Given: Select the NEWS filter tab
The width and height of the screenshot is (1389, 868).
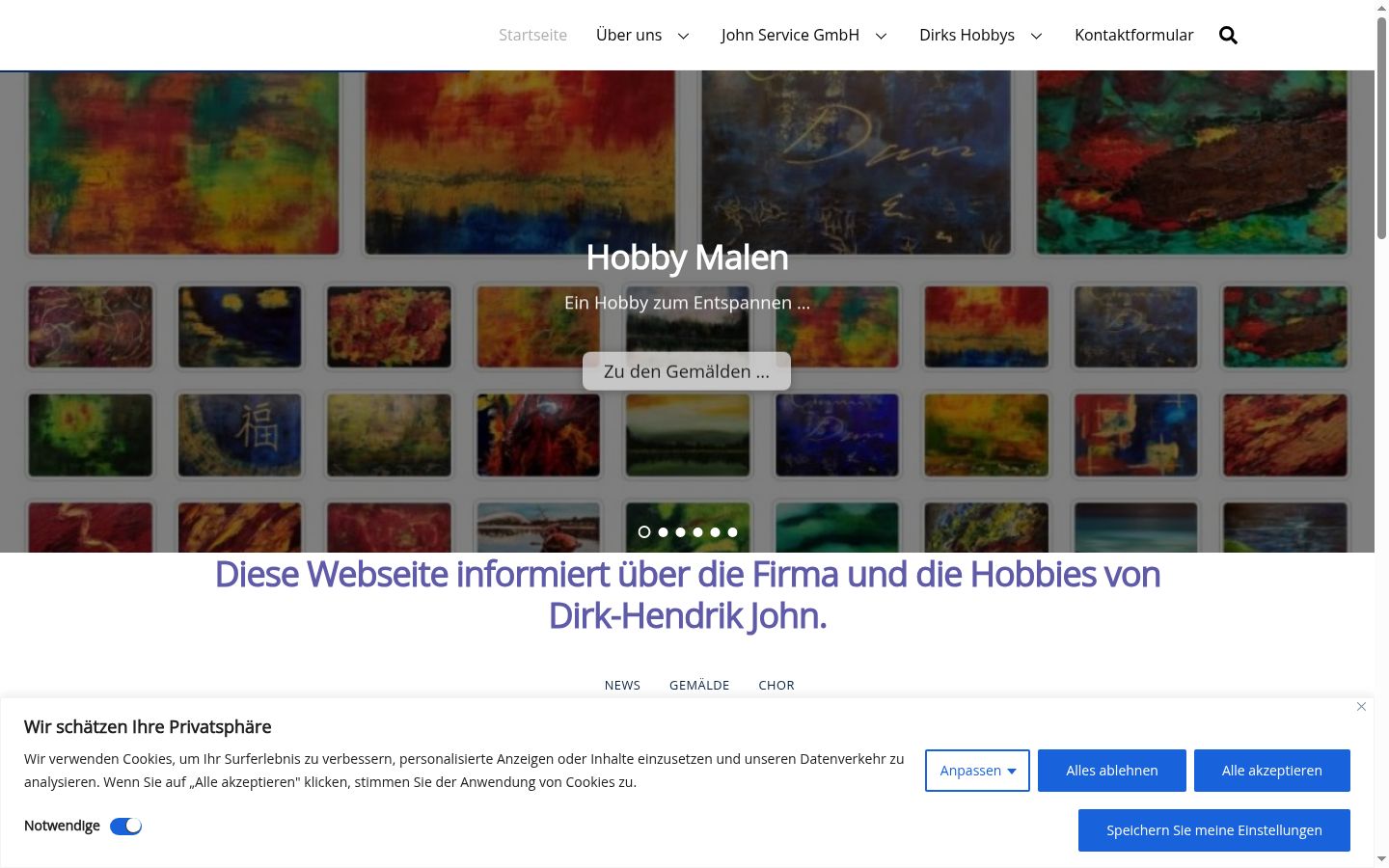Looking at the screenshot, I should click(x=622, y=686).
